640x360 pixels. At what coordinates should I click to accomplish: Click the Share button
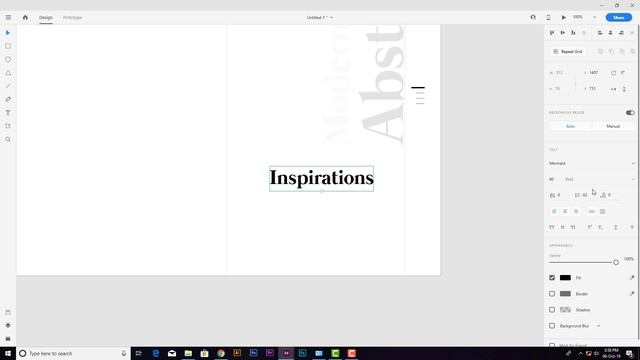pos(619,18)
